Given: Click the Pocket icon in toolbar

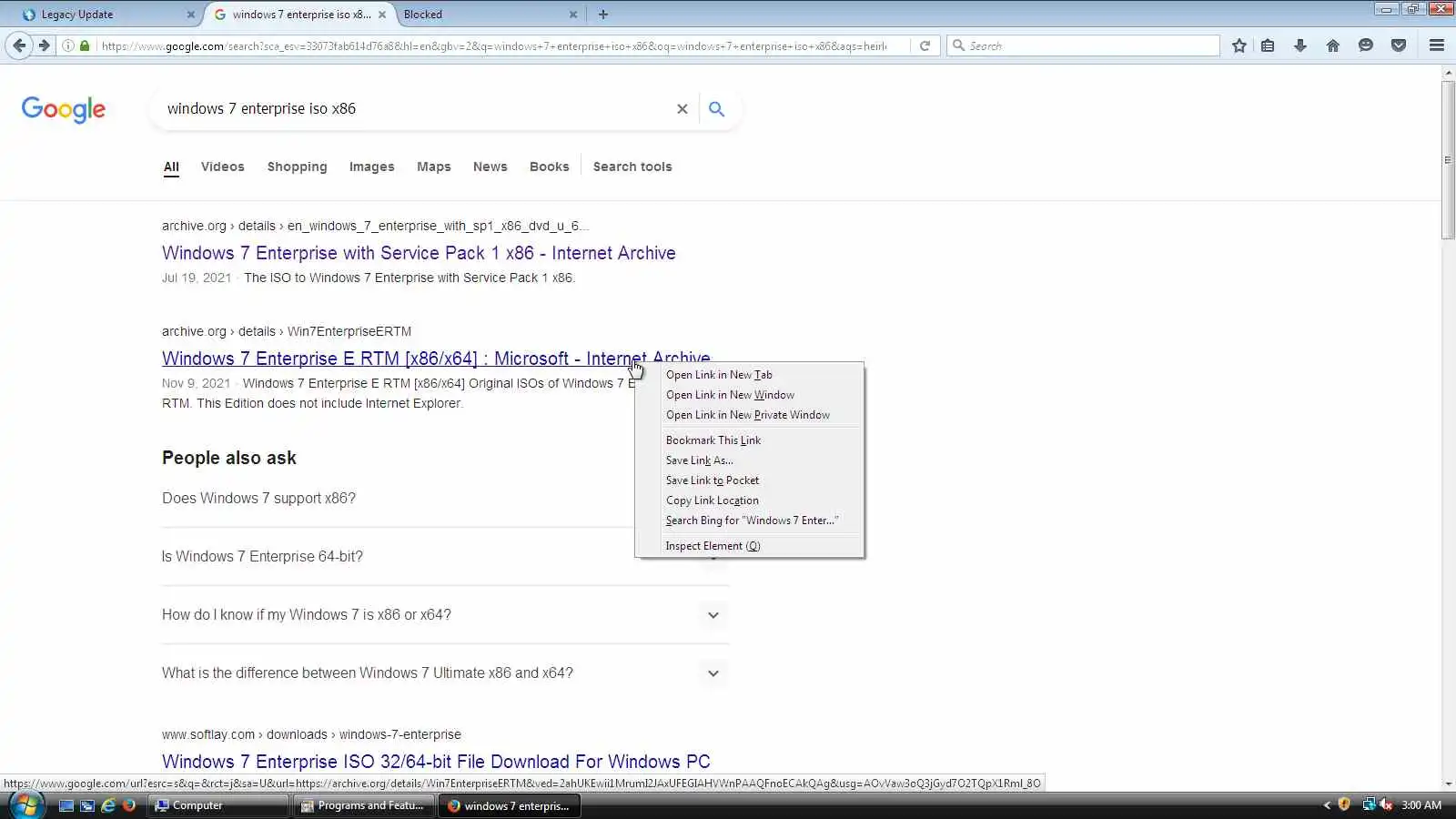Looking at the screenshot, I should point(1399,45).
